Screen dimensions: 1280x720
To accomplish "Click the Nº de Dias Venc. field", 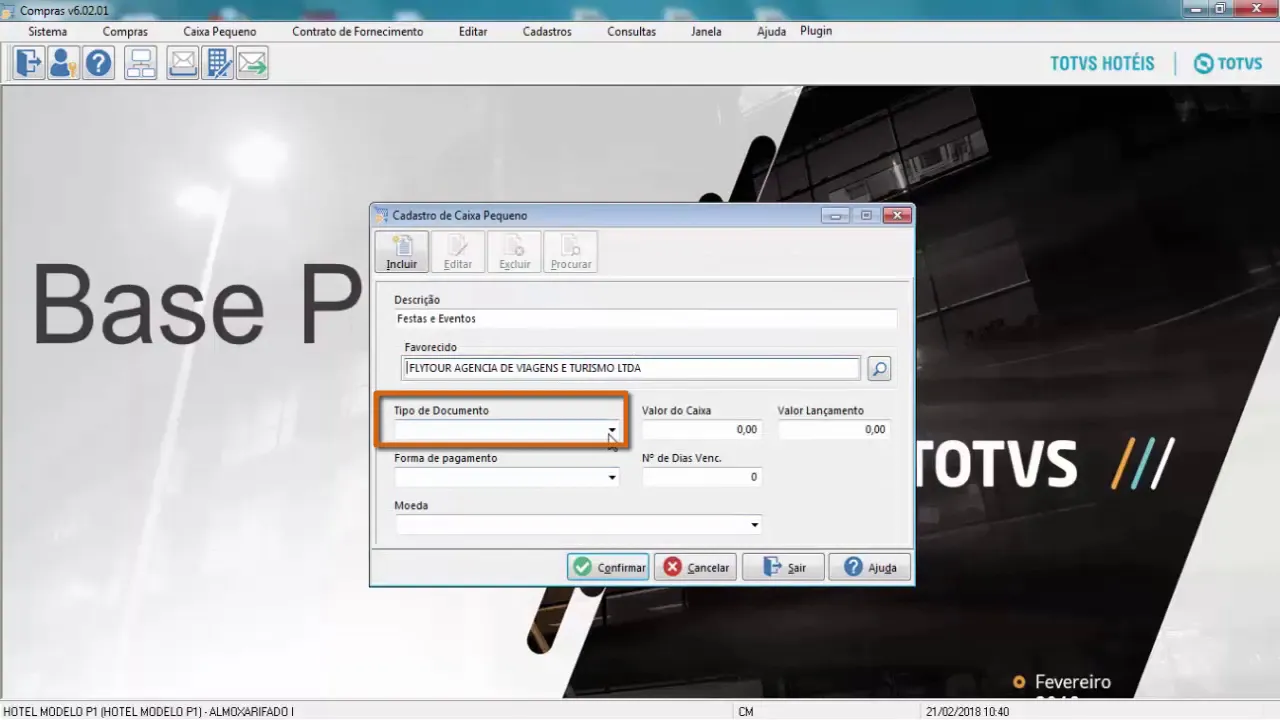I will coord(700,477).
